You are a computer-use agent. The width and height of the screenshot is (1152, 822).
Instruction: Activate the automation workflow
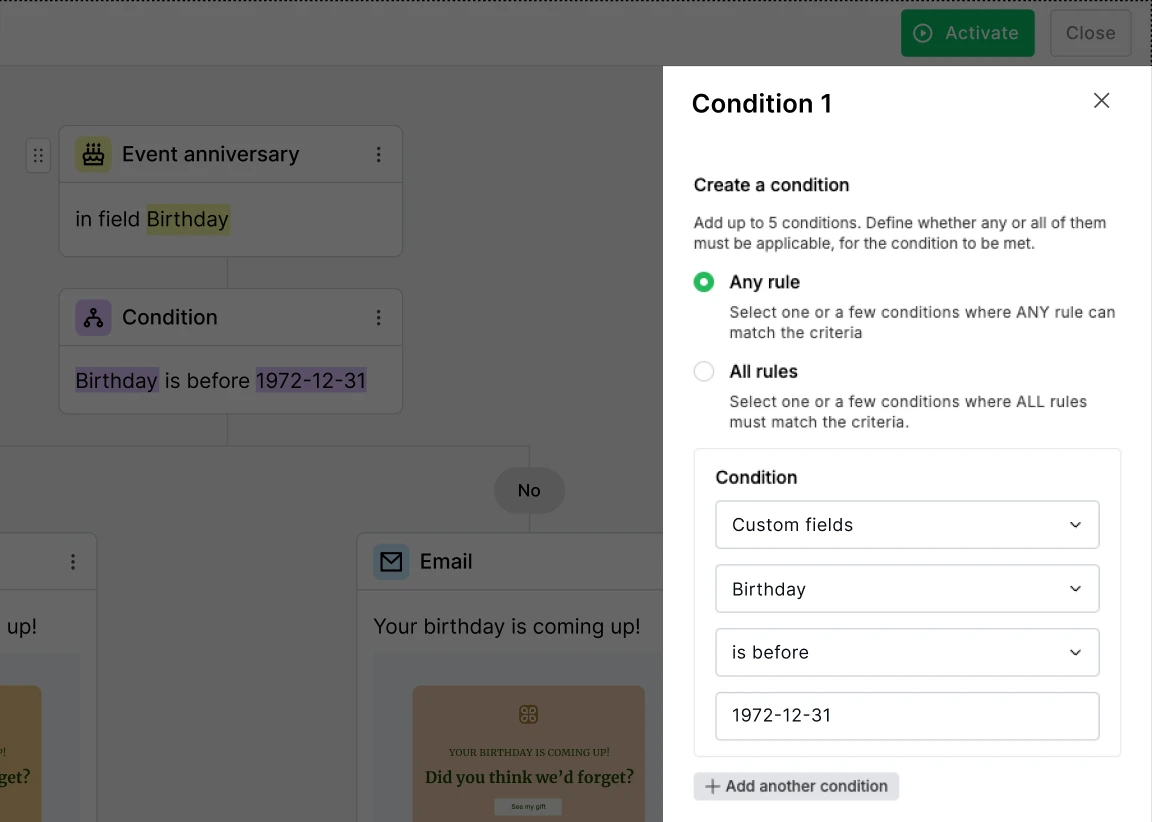click(967, 32)
